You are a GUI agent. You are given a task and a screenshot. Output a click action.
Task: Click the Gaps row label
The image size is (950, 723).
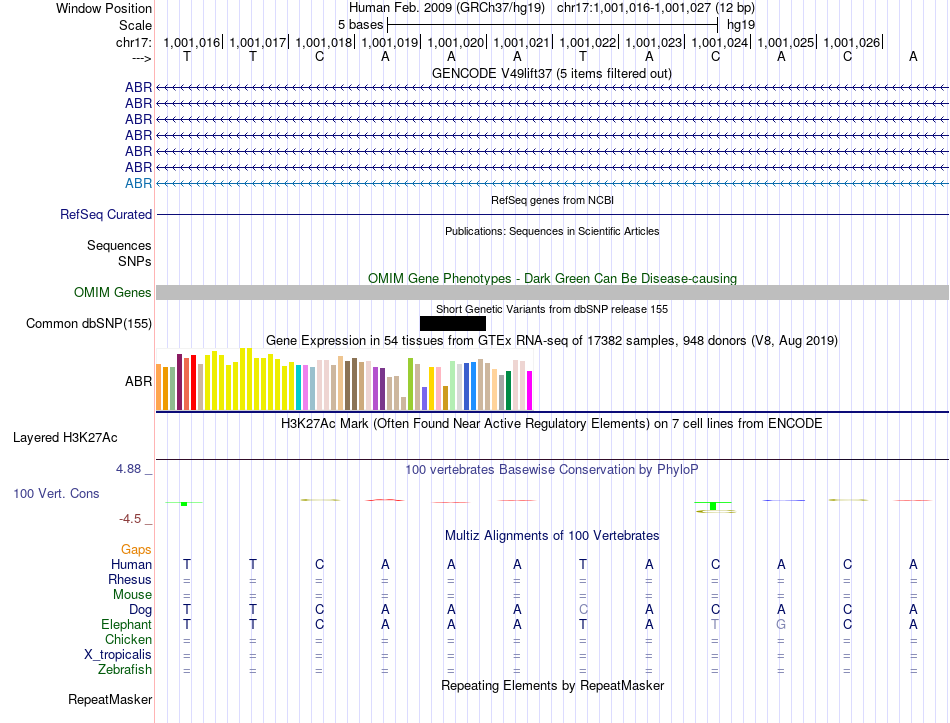click(x=136, y=550)
